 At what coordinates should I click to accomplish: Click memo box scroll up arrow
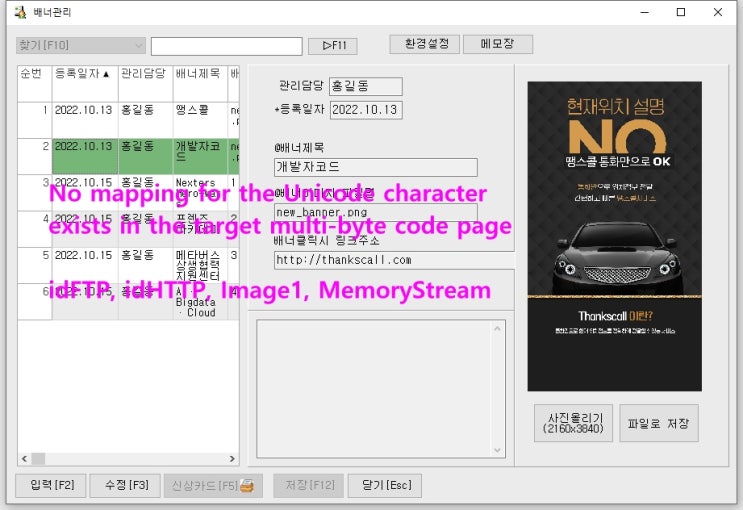[x=497, y=328]
